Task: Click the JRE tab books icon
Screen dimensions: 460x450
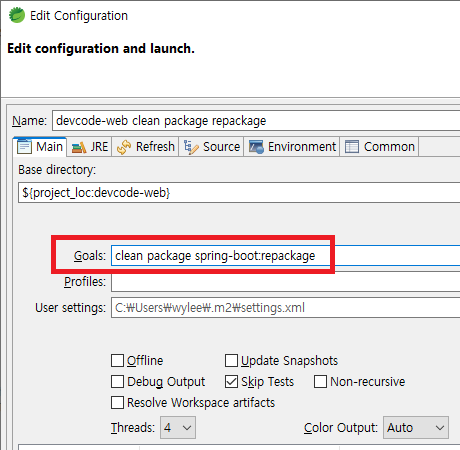Action: pos(79,147)
